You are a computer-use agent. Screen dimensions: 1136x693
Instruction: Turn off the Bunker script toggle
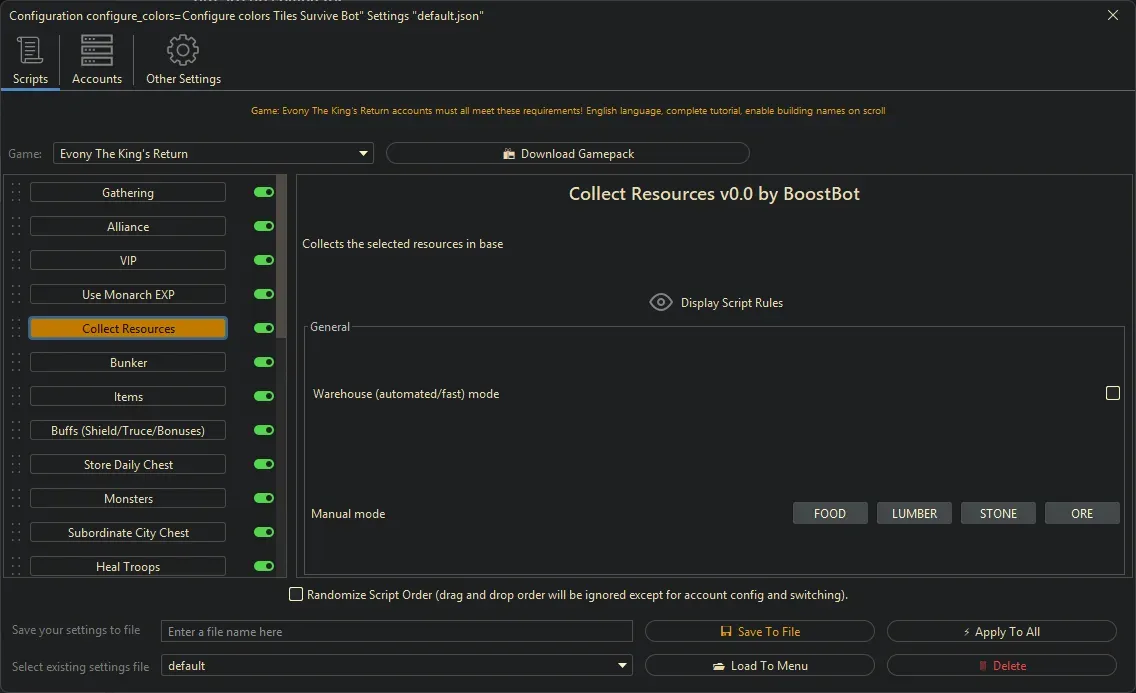[x=263, y=362]
